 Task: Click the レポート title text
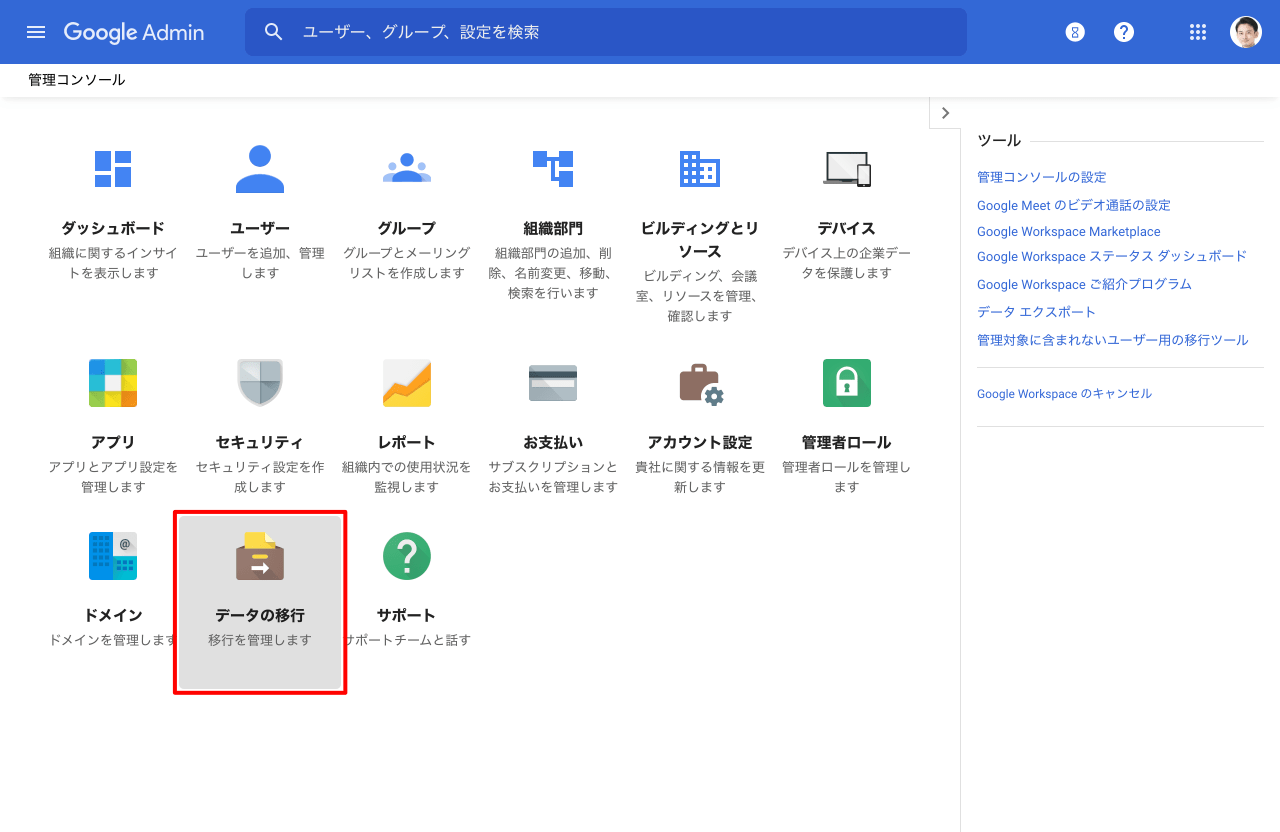407,442
